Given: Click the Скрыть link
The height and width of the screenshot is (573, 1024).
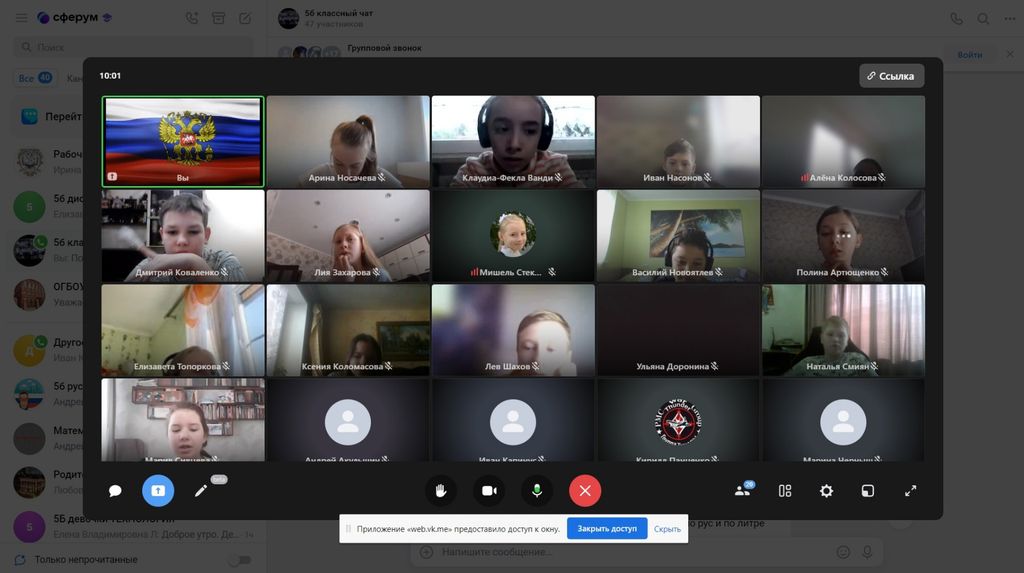Looking at the screenshot, I should (x=667, y=529).
